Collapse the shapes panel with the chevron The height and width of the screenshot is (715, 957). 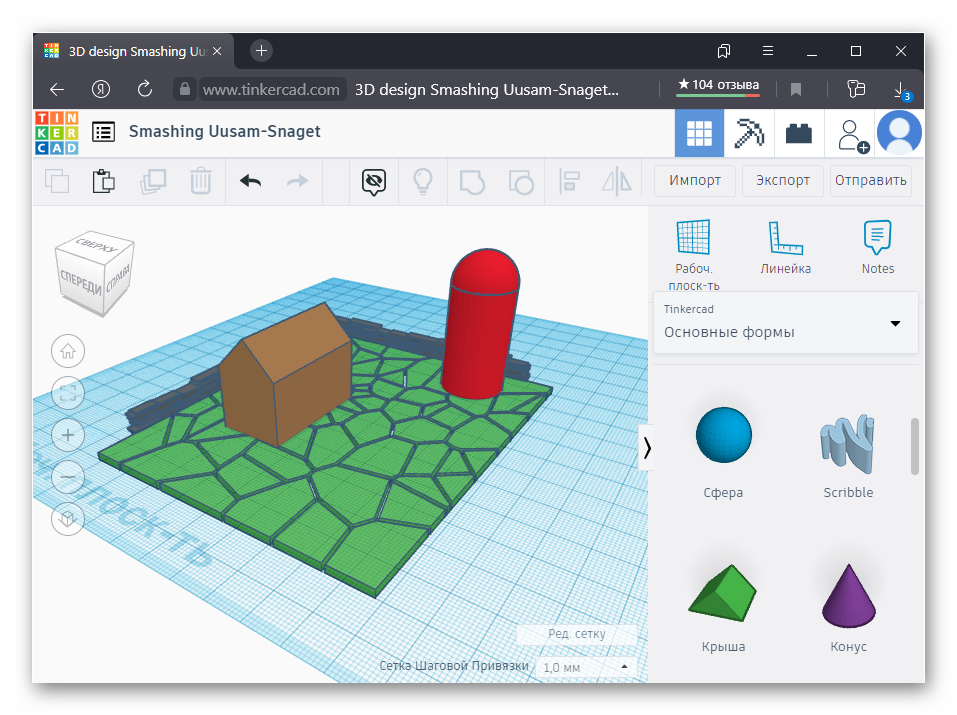point(647,448)
